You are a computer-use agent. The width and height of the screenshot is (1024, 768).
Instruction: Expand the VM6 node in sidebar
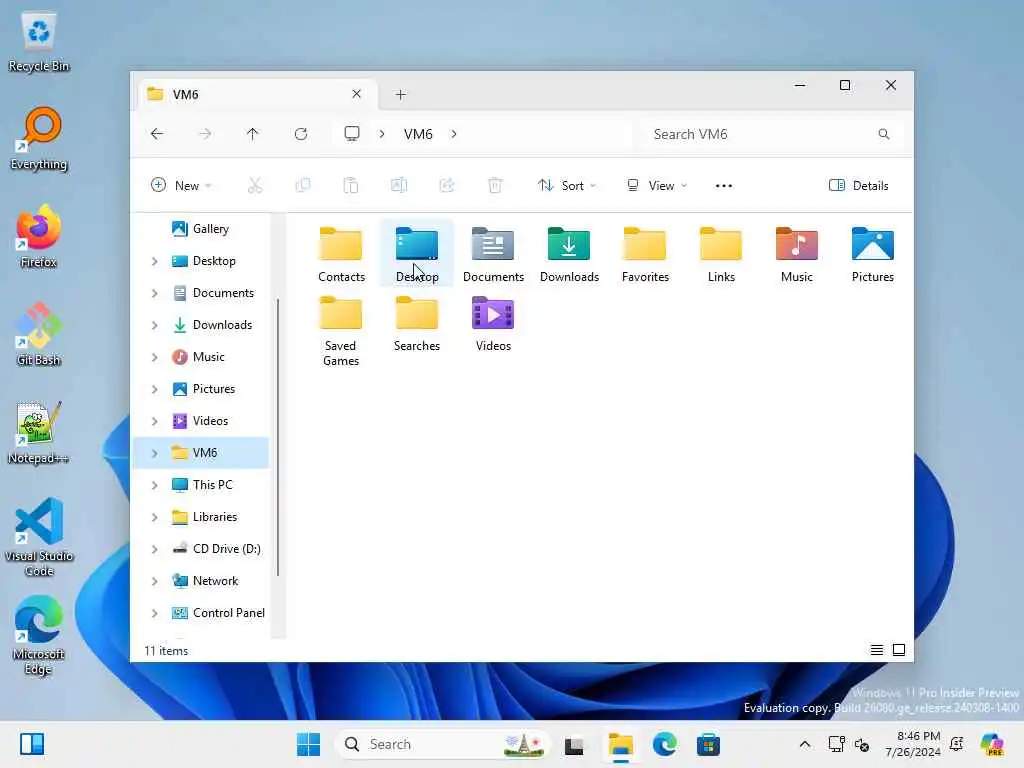click(154, 453)
